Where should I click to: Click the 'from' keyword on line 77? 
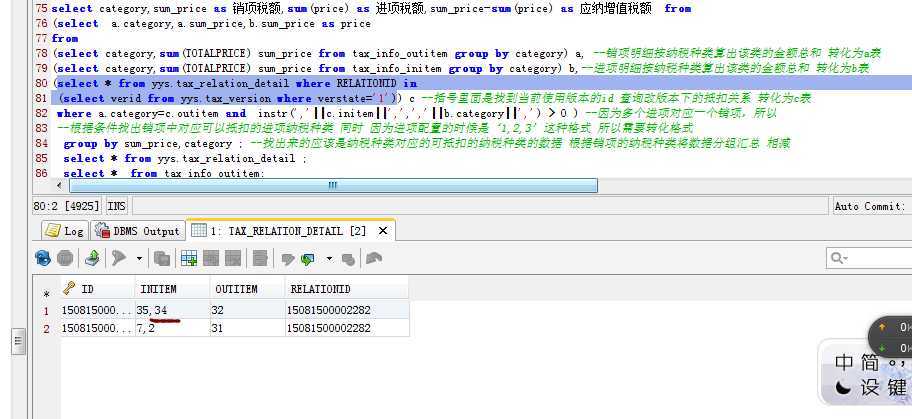[65, 38]
